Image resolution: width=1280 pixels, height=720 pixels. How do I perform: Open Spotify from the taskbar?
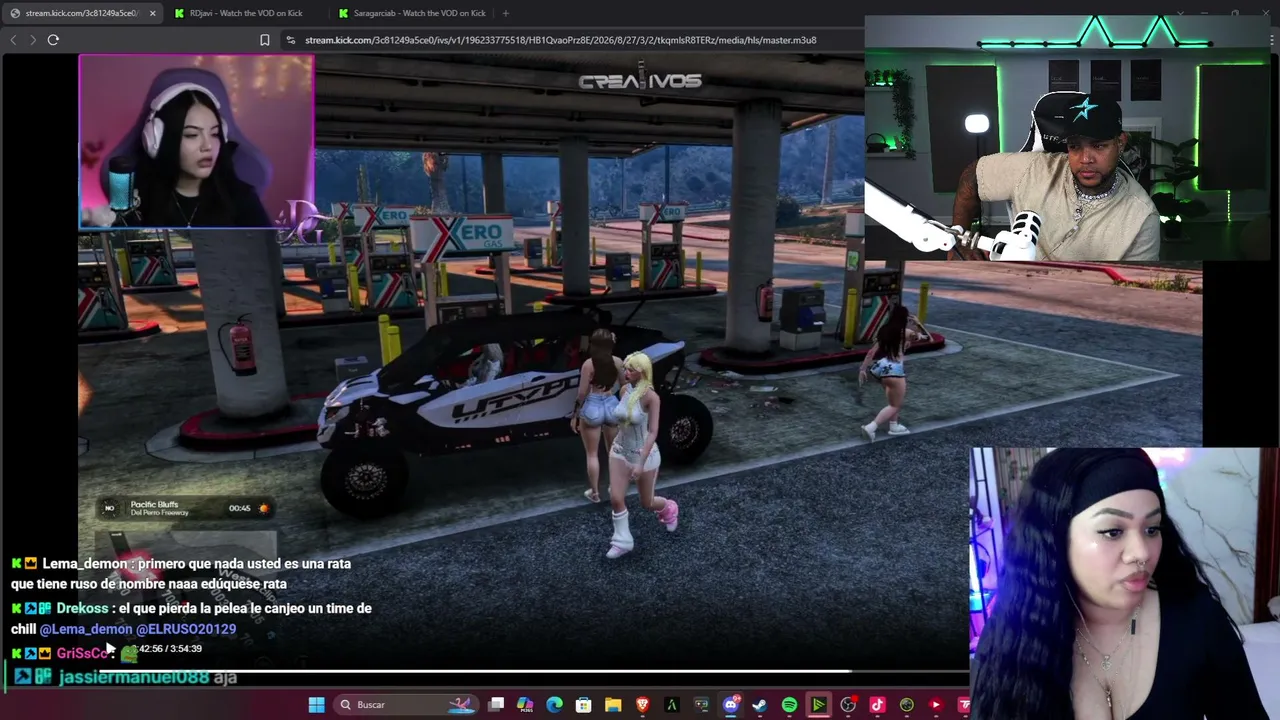pos(789,705)
